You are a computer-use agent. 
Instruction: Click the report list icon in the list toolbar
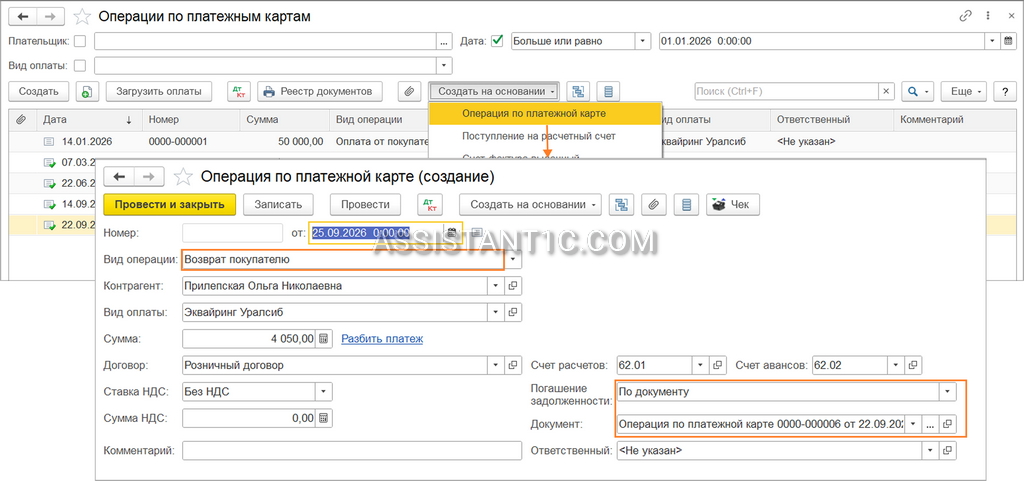[609, 91]
